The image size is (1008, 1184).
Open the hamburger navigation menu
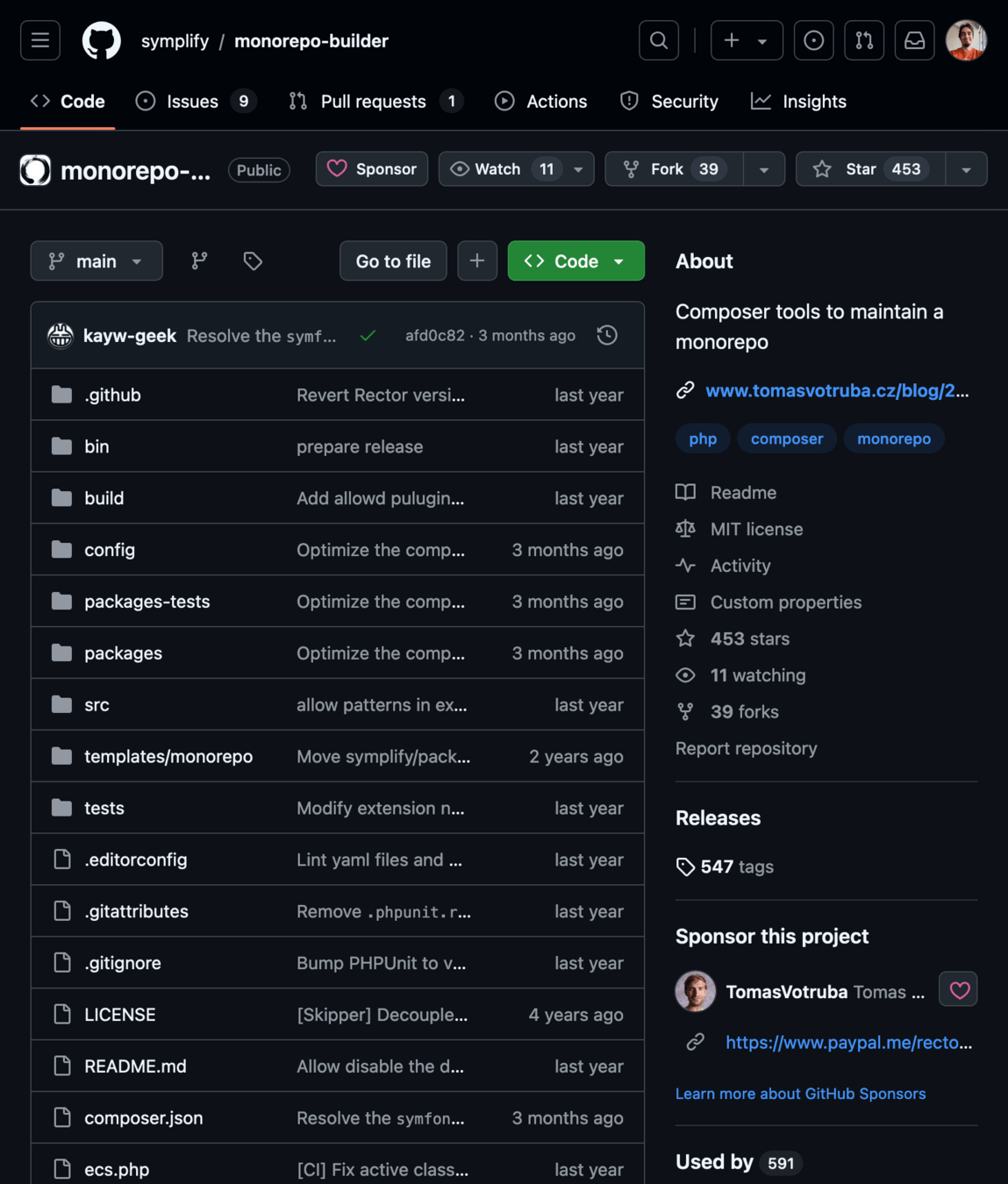coord(40,40)
